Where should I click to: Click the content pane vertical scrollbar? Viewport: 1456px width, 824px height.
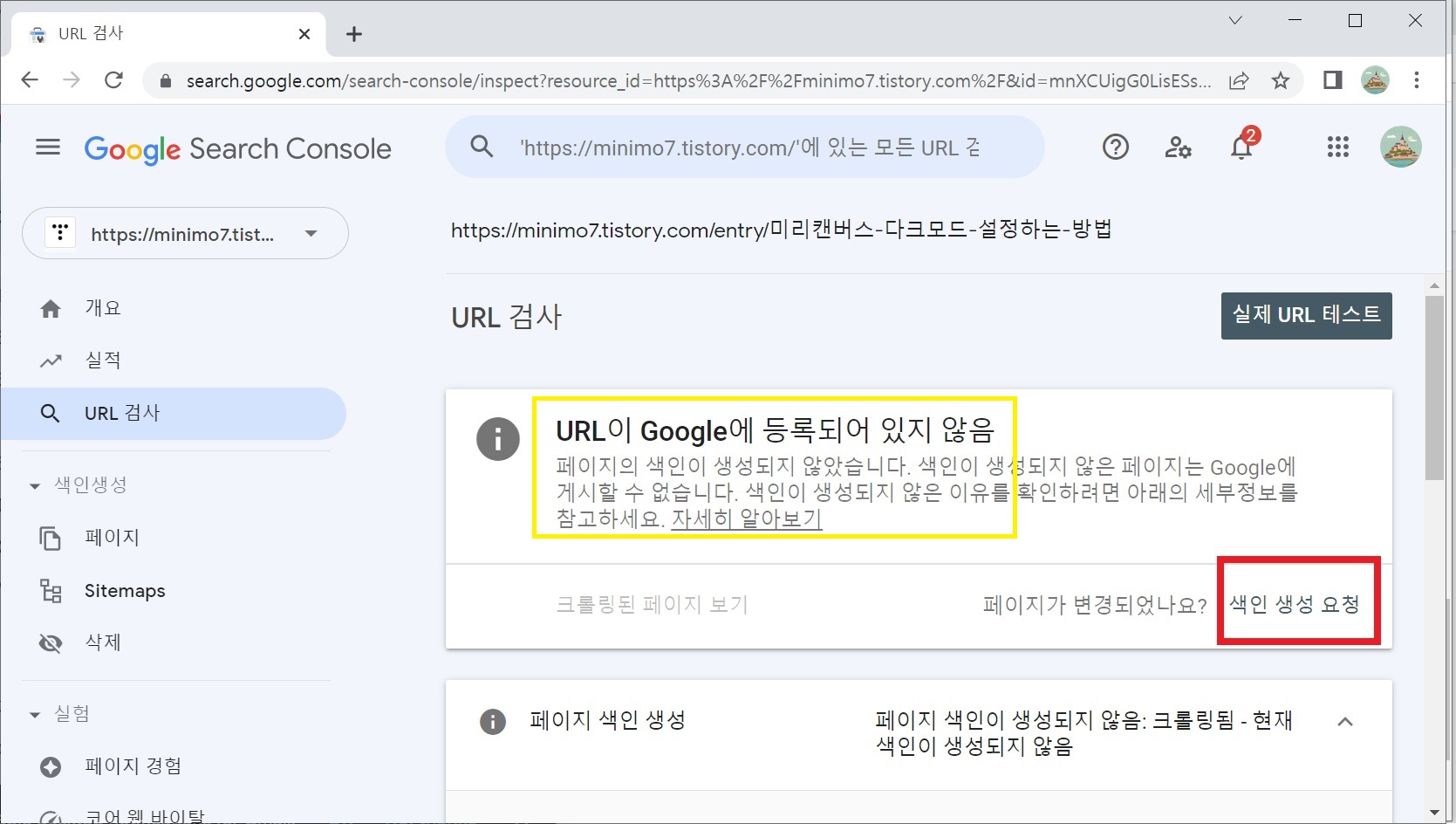(1434, 388)
